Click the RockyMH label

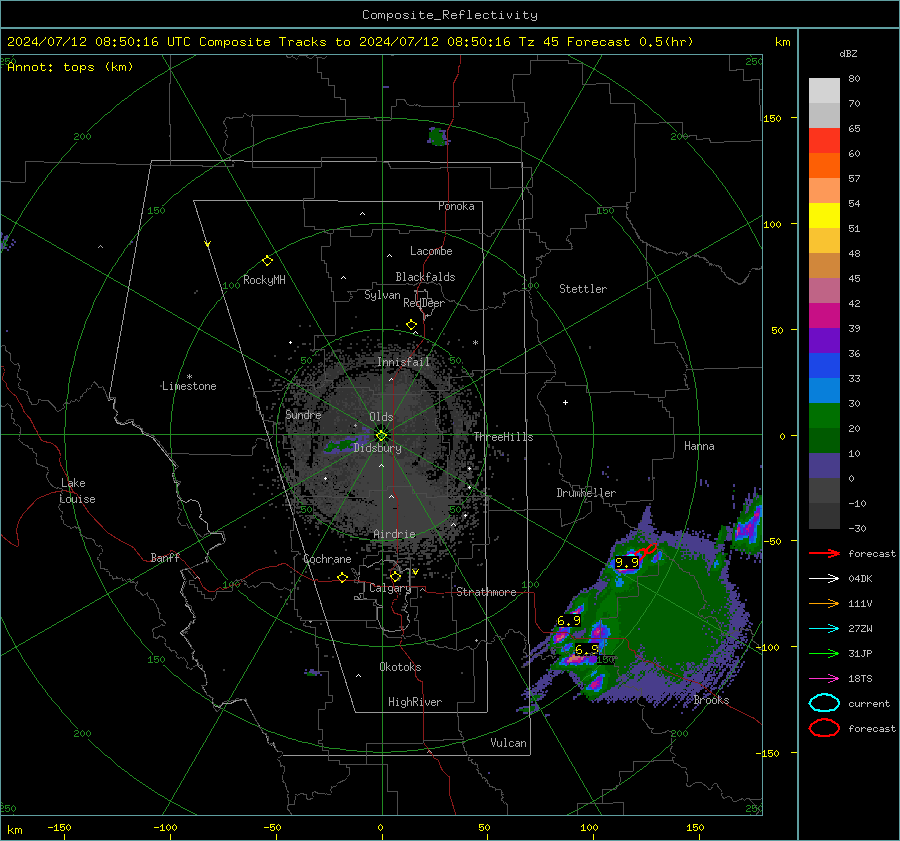[264, 280]
